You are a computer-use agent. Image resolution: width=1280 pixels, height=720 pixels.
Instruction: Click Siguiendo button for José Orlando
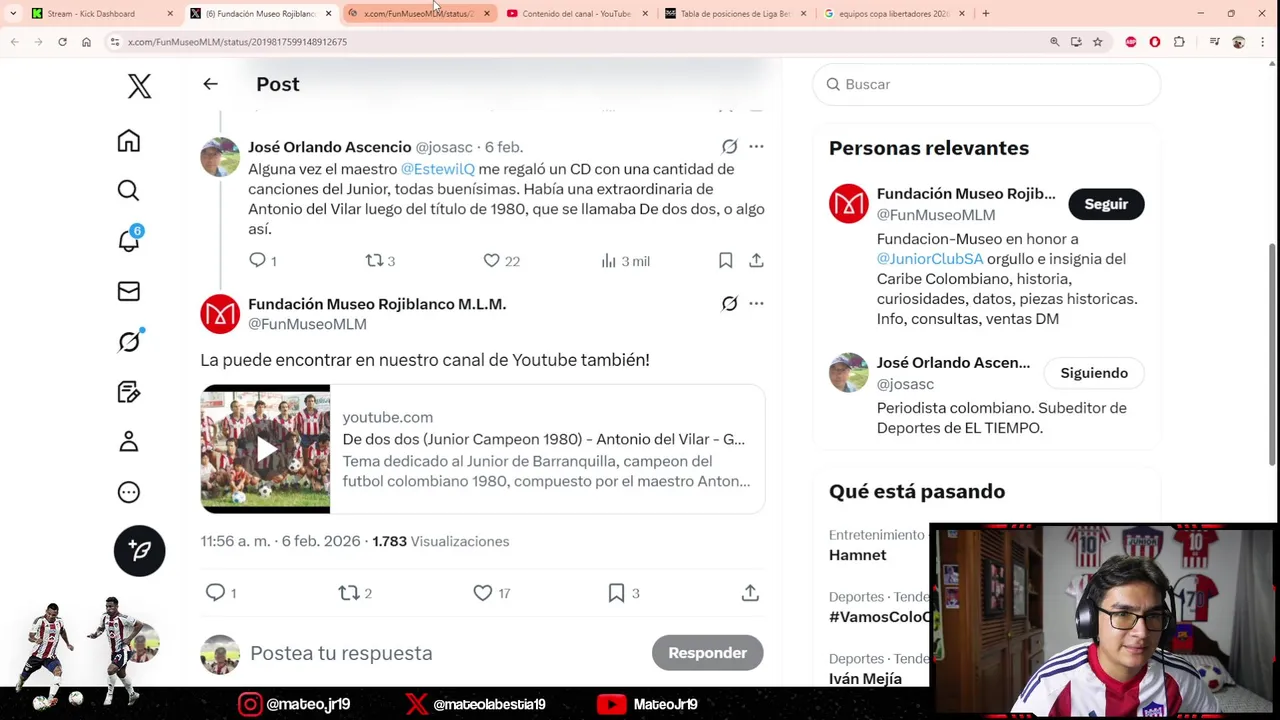point(1094,373)
